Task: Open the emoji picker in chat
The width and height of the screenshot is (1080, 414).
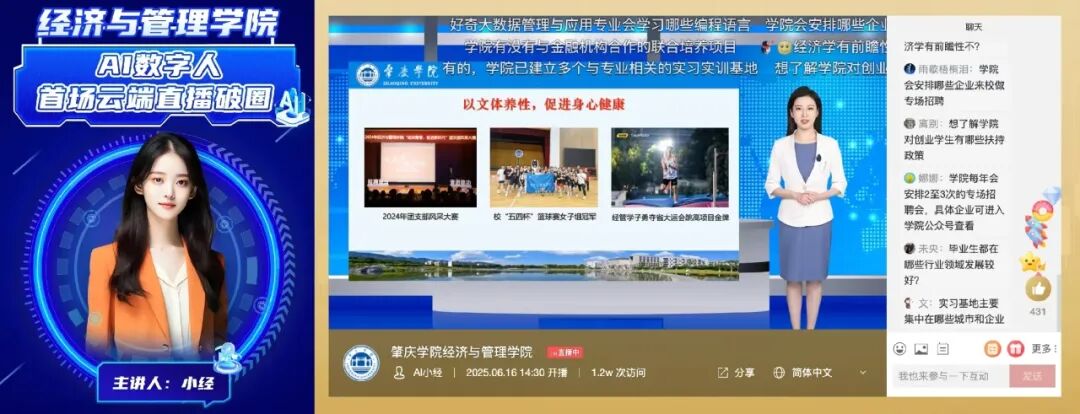Action: (x=900, y=349)
